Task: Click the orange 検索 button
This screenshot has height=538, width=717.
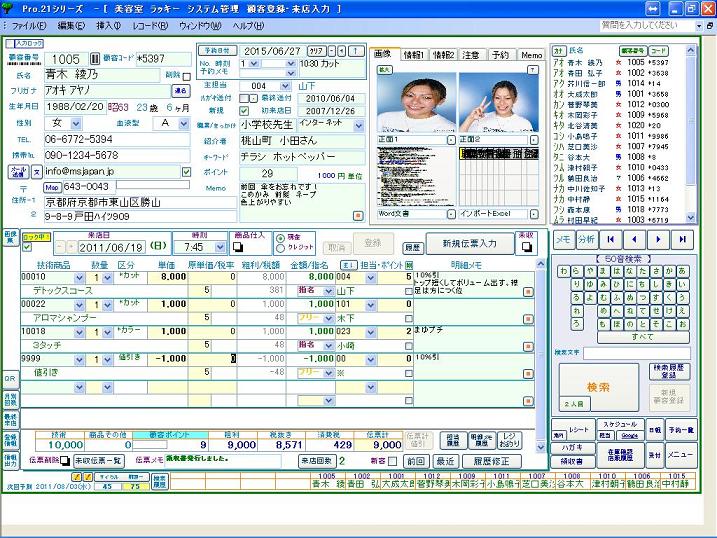Action: pyautogui.click(x=598, y=387)
